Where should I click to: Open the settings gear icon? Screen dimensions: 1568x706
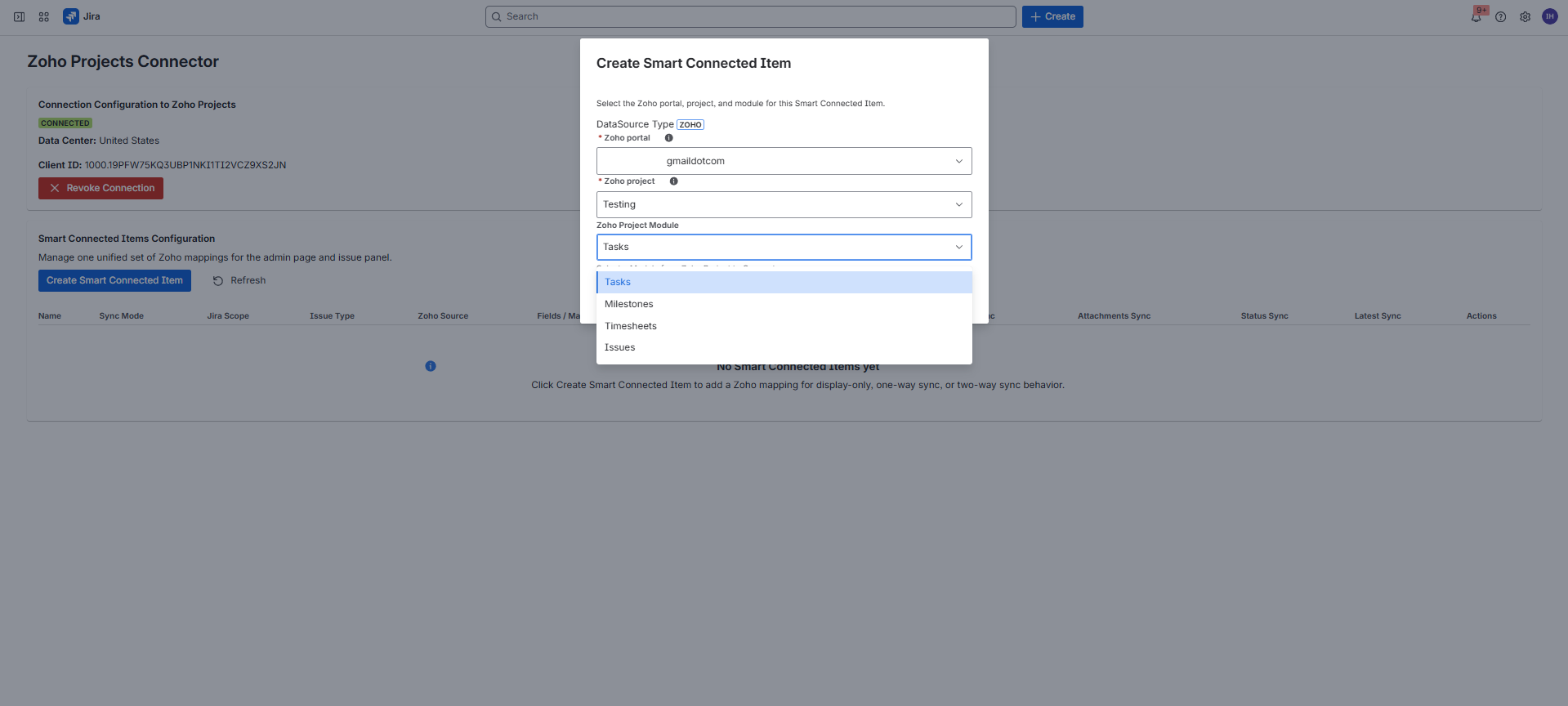point(1526,16)
